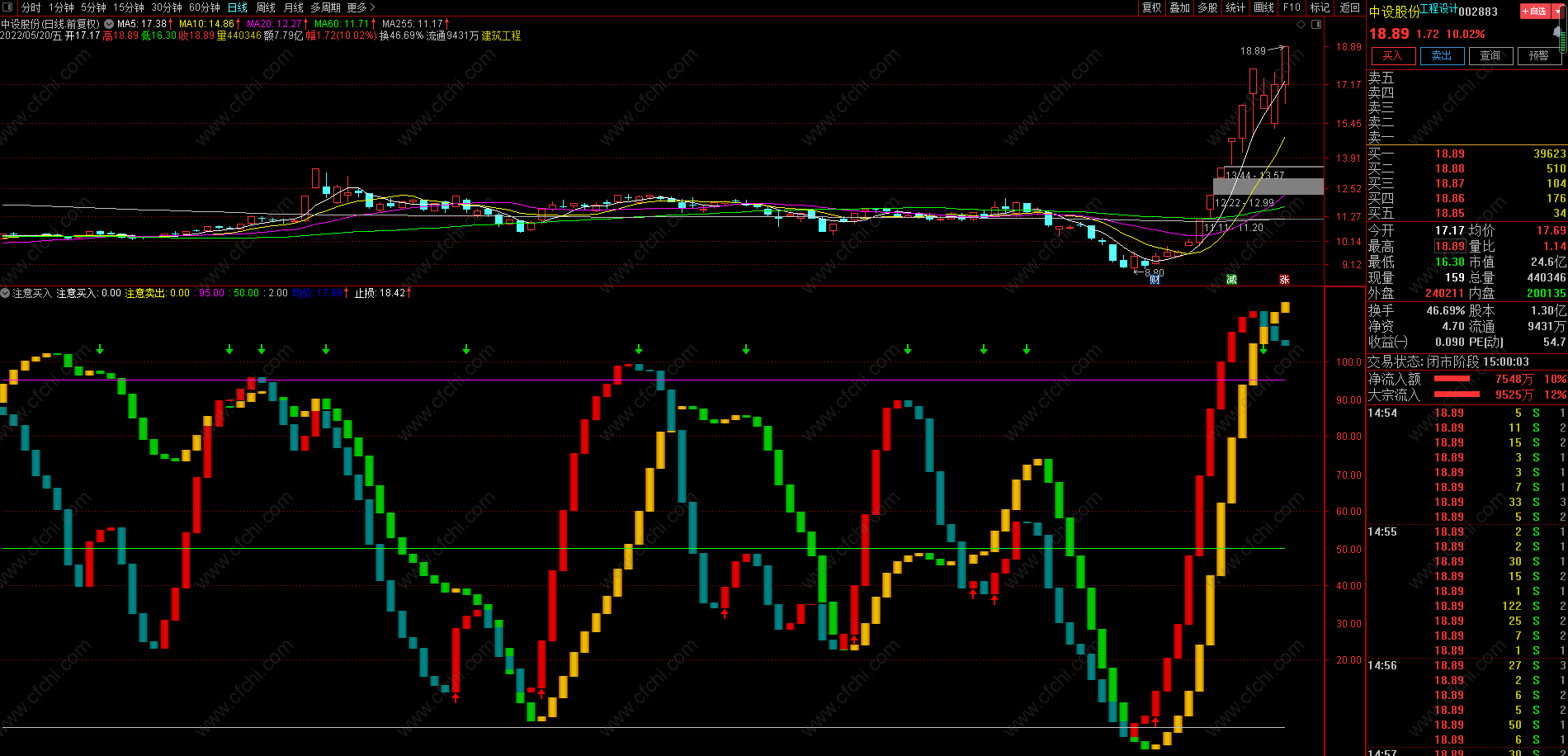The width and height of the screenshot is (1568, 756).
Task: Select the 分时 chart tab
Action: (x=31, y=7)
